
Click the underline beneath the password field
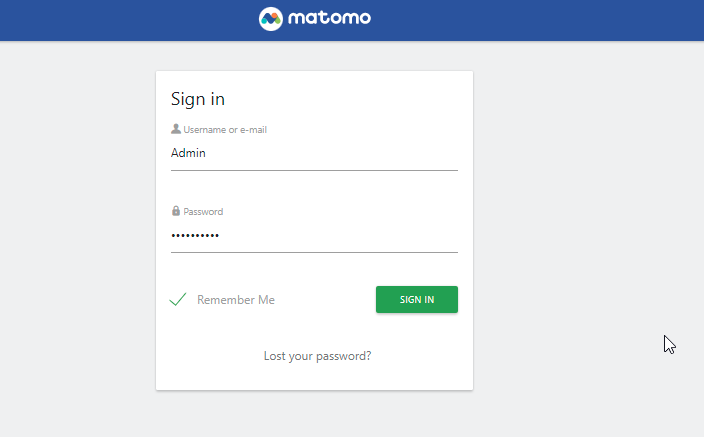[x=314, y=253]
